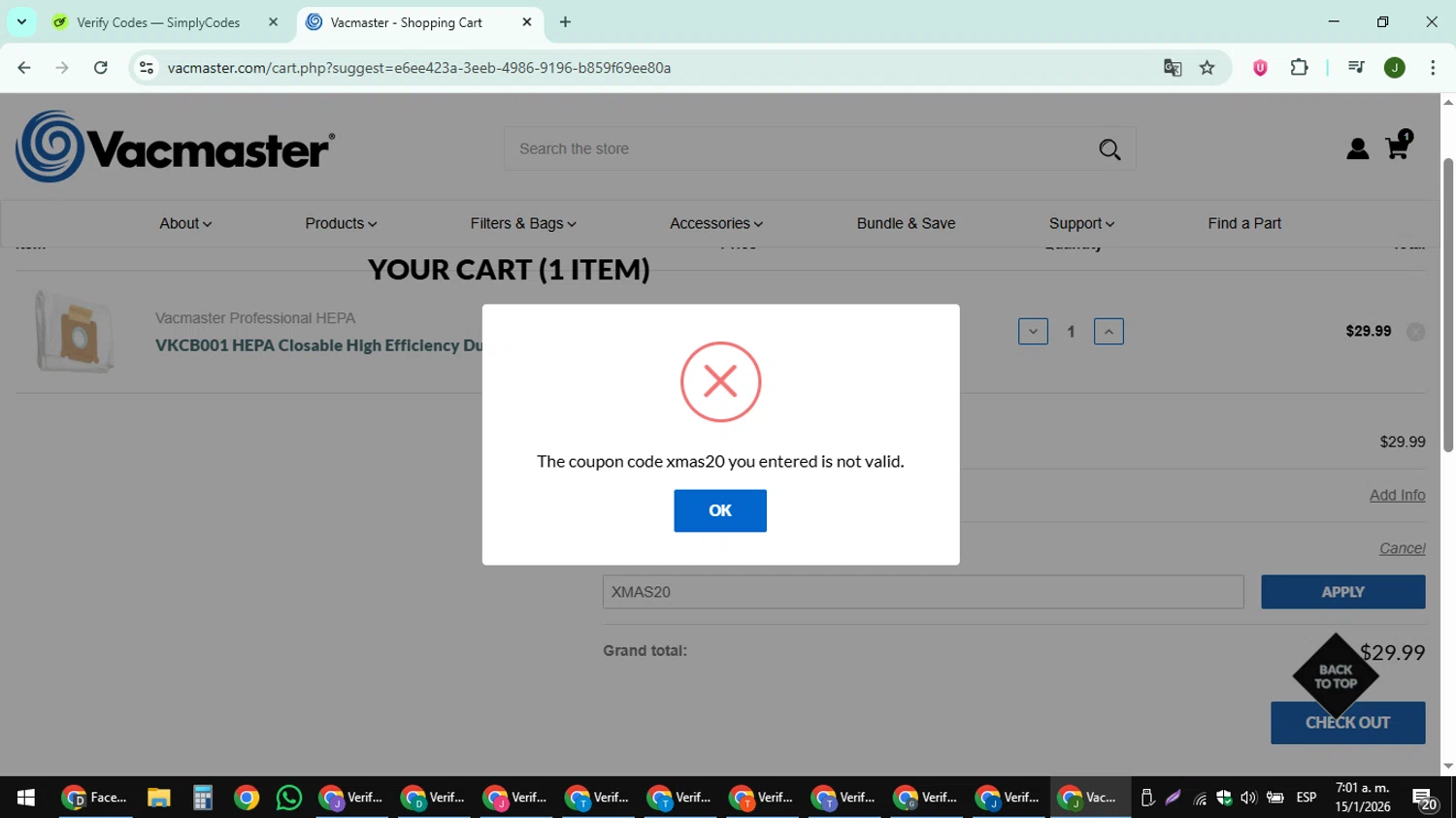Close the Verify Codes tab

(x=273, y=21)
